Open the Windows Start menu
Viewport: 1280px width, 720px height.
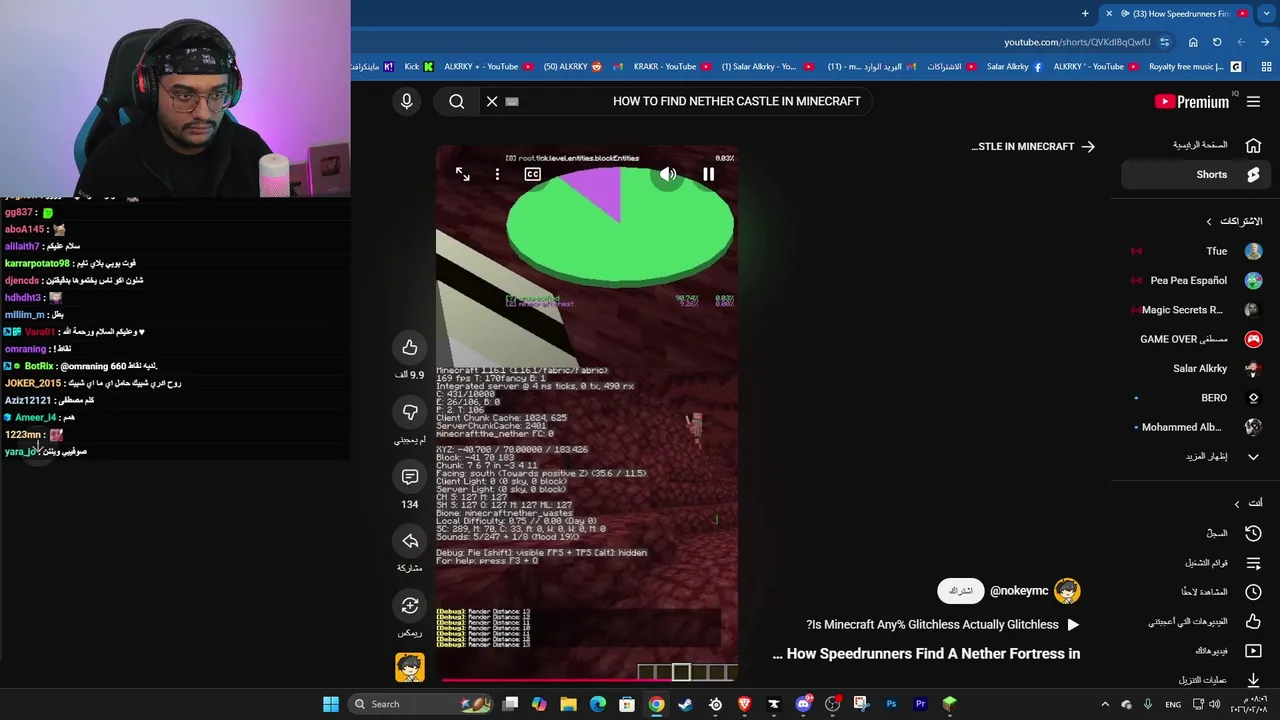click(331, 704)
